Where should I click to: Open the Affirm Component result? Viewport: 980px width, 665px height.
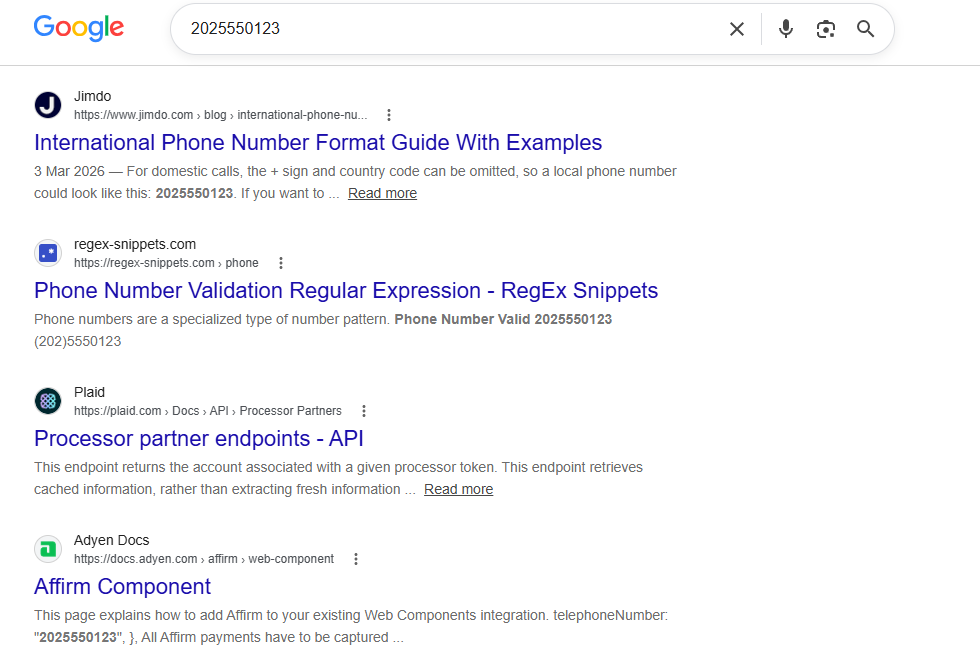122,587
